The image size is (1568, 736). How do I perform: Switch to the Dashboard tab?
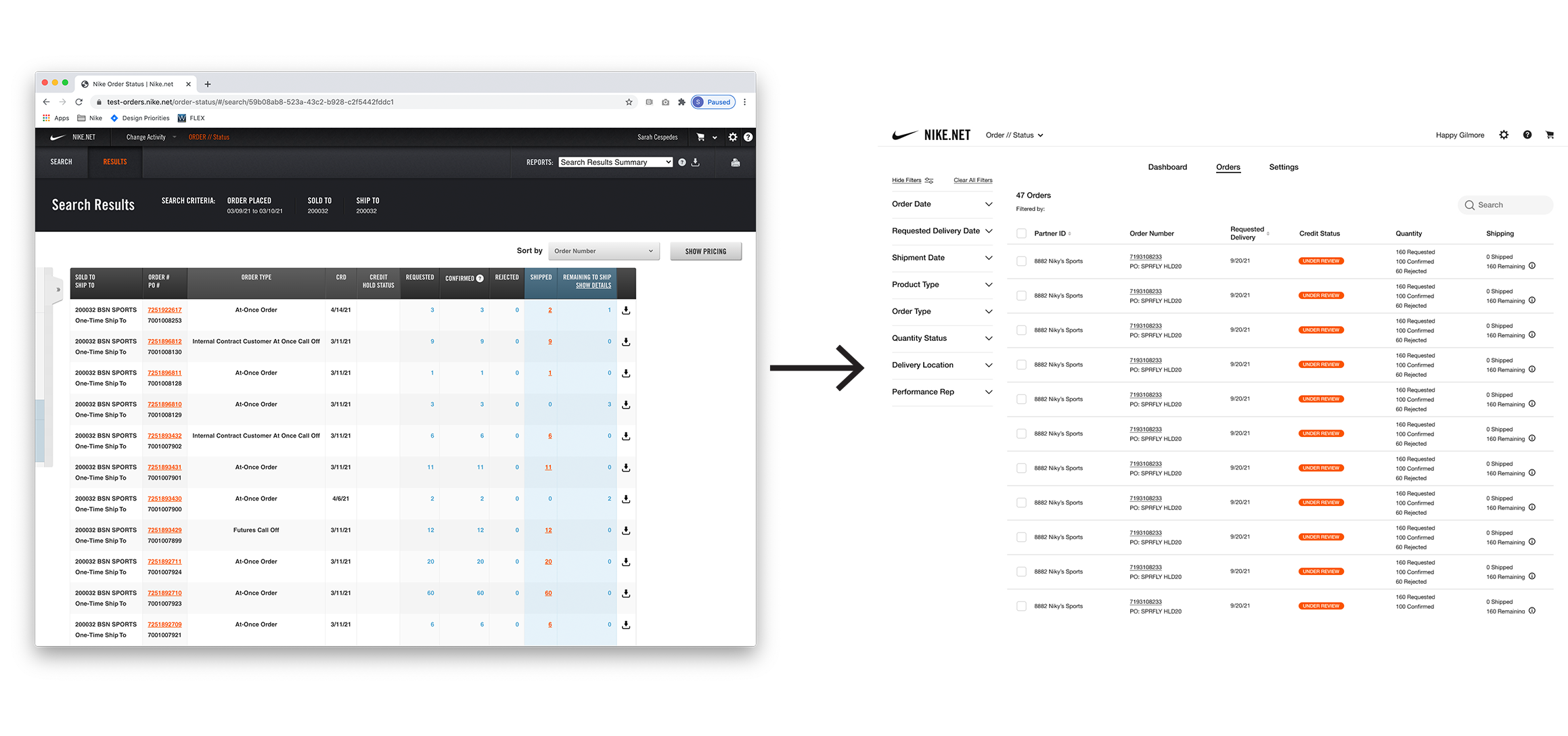pyautogui.click(x=1167, y=167)
